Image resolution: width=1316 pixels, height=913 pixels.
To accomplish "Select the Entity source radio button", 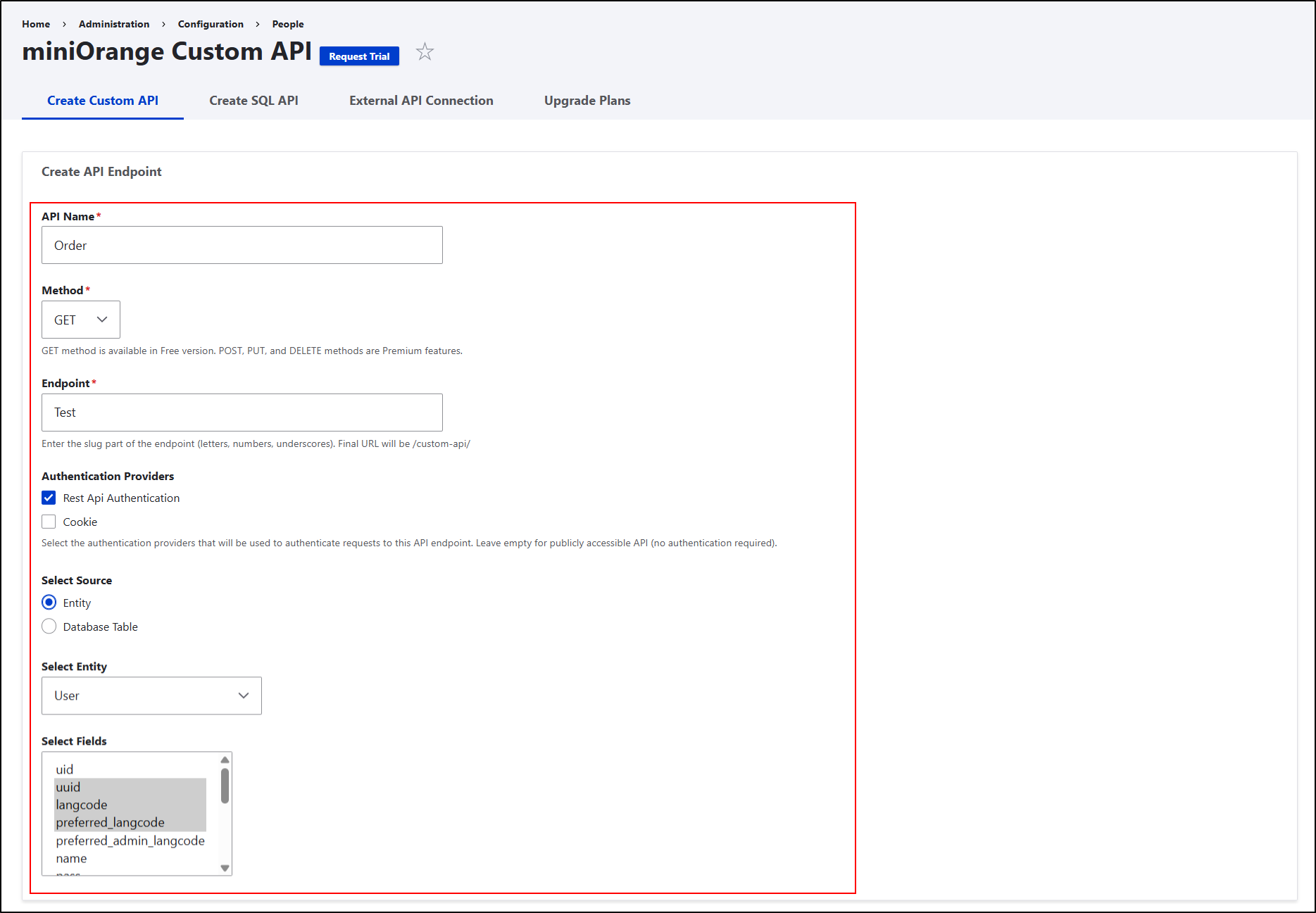I will click(49, 603).
